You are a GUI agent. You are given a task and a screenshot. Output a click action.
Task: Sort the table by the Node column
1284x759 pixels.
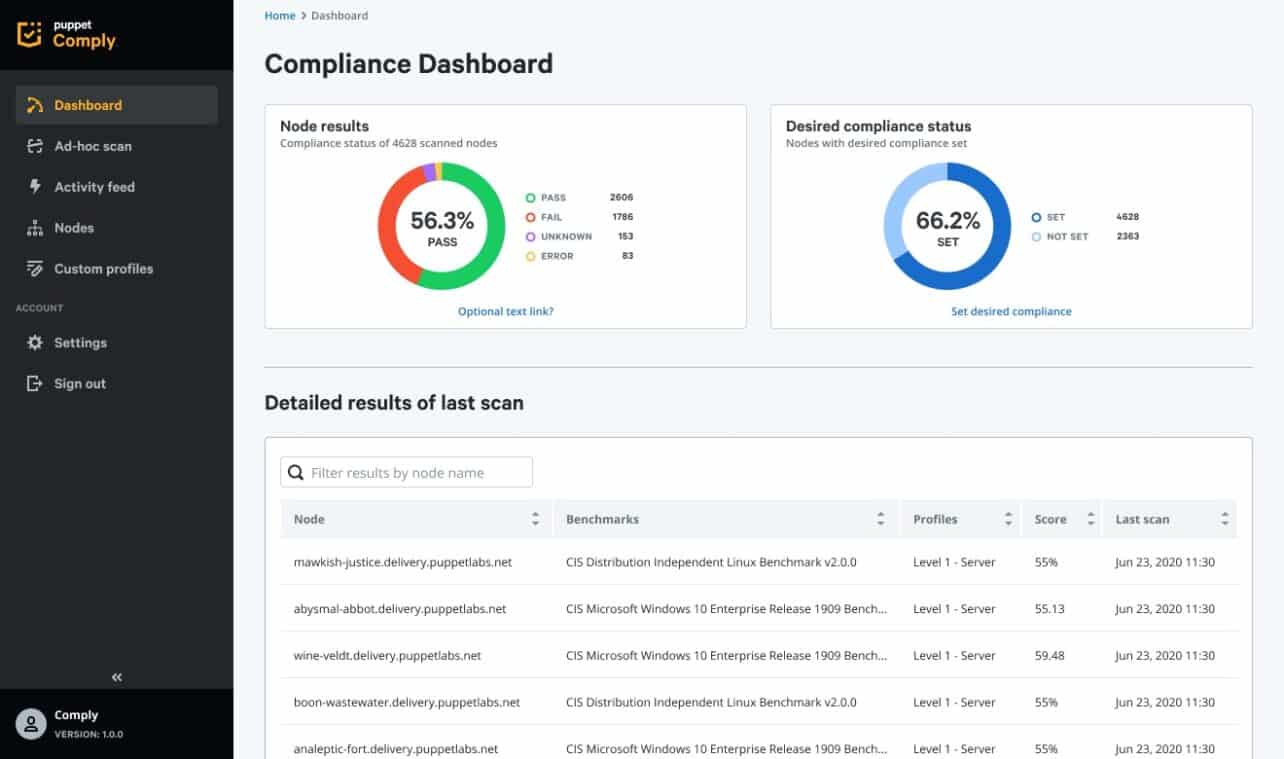click(x=536, y=518)
